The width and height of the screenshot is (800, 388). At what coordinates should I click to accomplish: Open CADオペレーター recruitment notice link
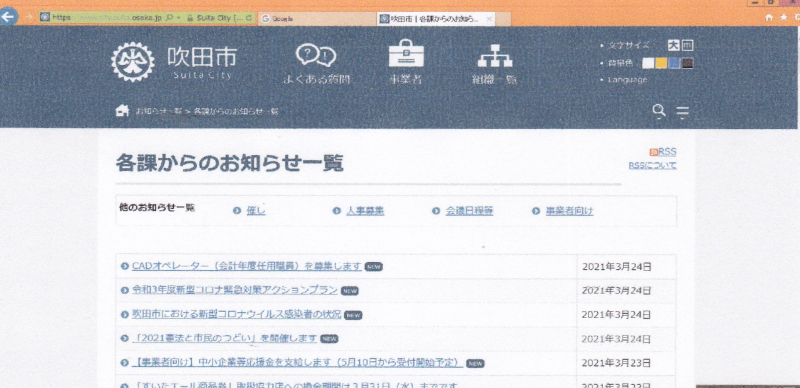(x=246, y=266)
